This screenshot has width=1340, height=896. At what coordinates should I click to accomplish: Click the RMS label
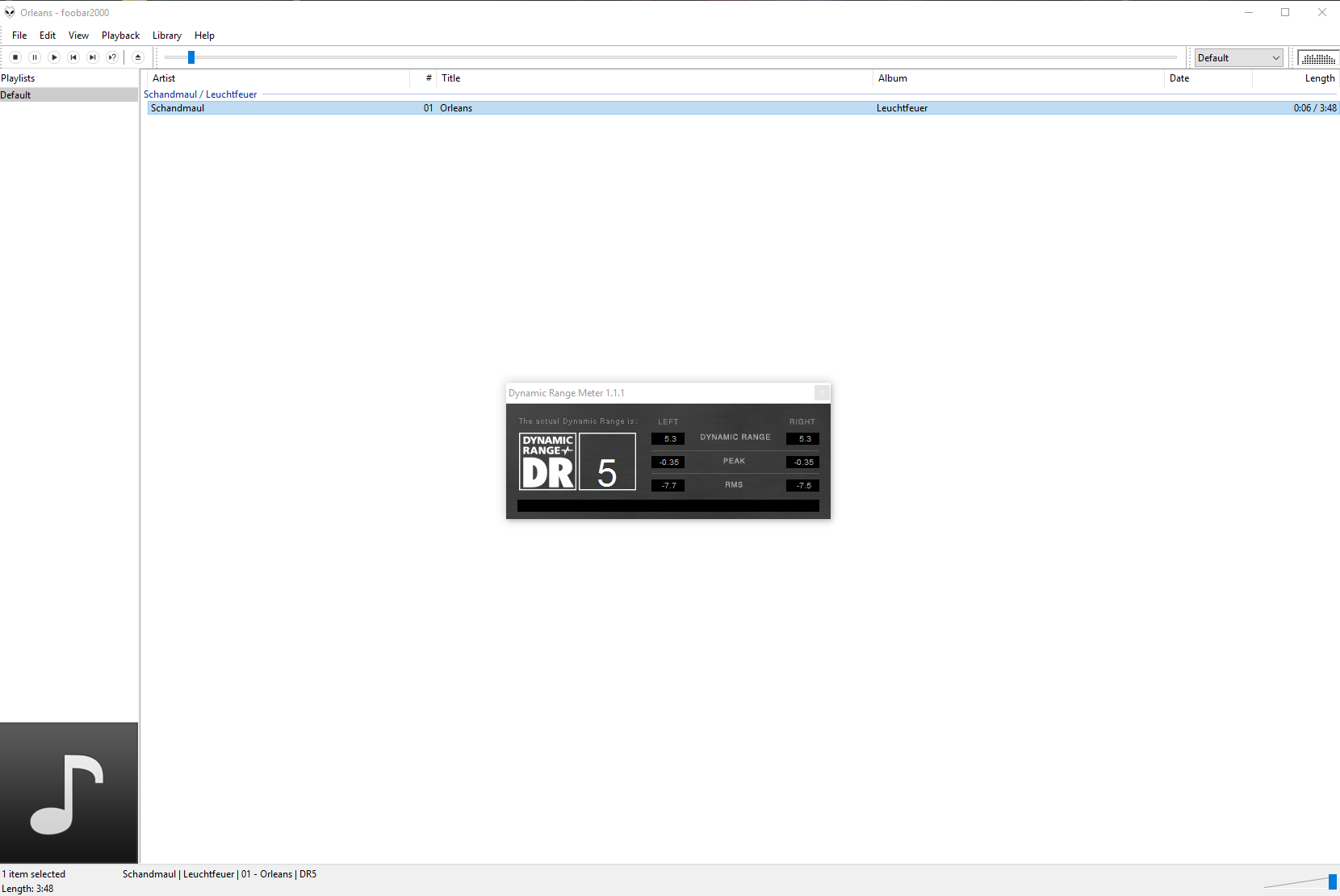point(734,485)
